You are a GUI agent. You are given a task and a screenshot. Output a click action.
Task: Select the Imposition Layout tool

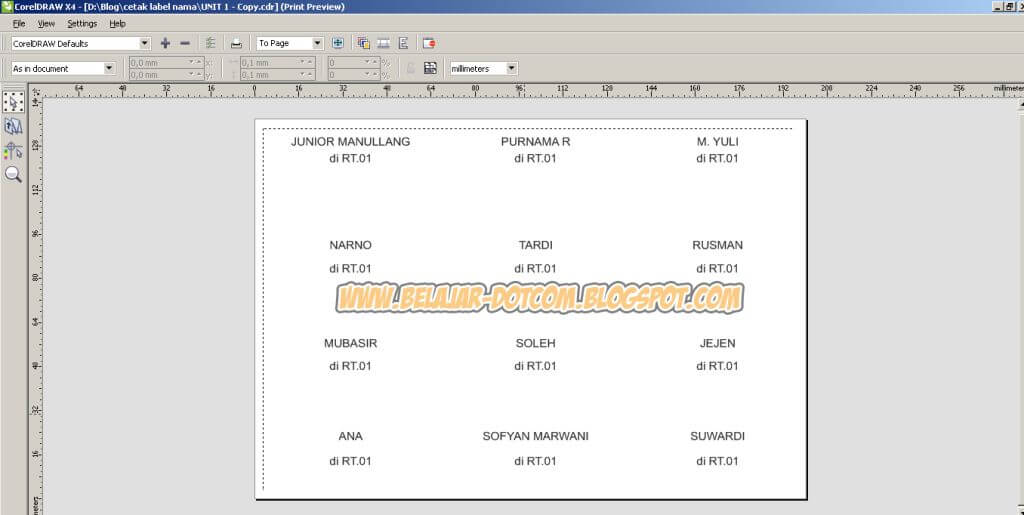click(x=14, y=126)
